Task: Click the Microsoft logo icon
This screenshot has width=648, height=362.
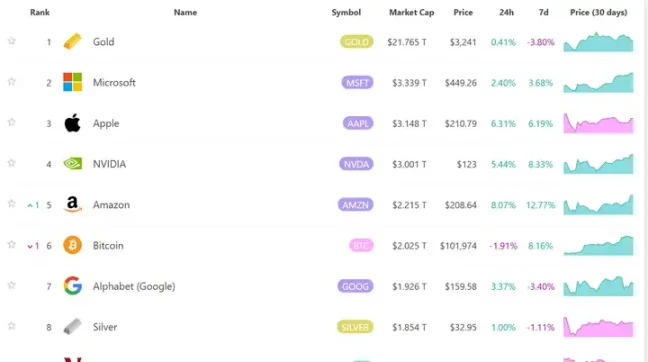Action: [72, 82]
